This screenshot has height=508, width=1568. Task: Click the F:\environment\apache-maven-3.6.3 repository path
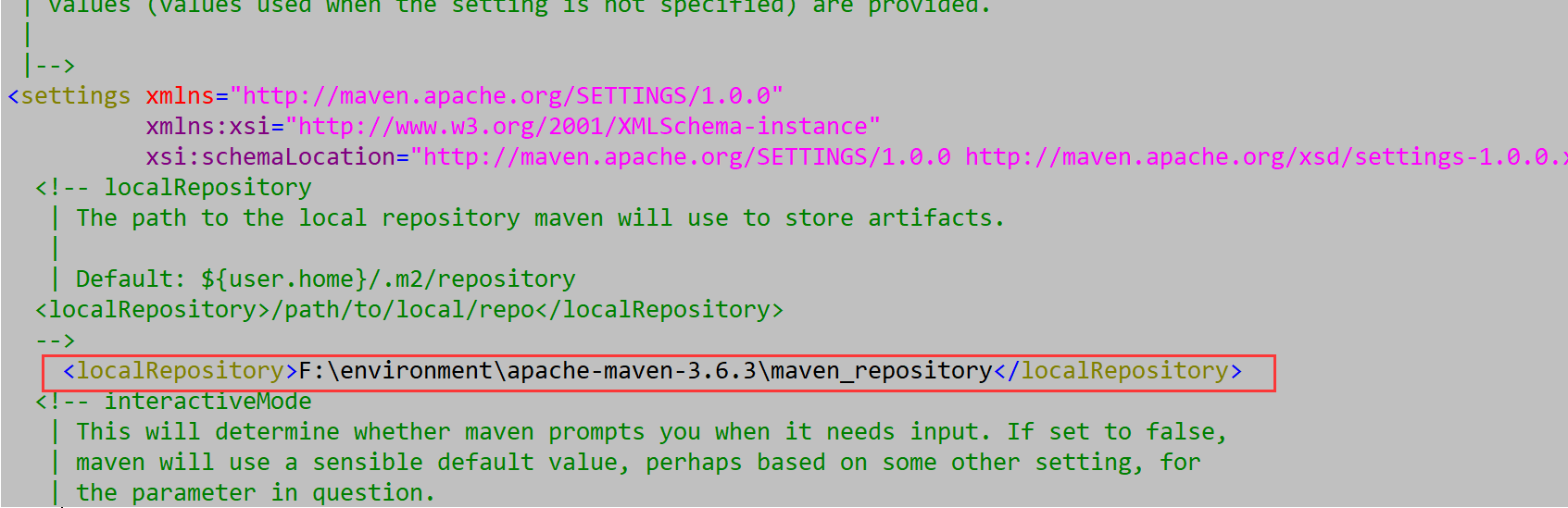646,371
